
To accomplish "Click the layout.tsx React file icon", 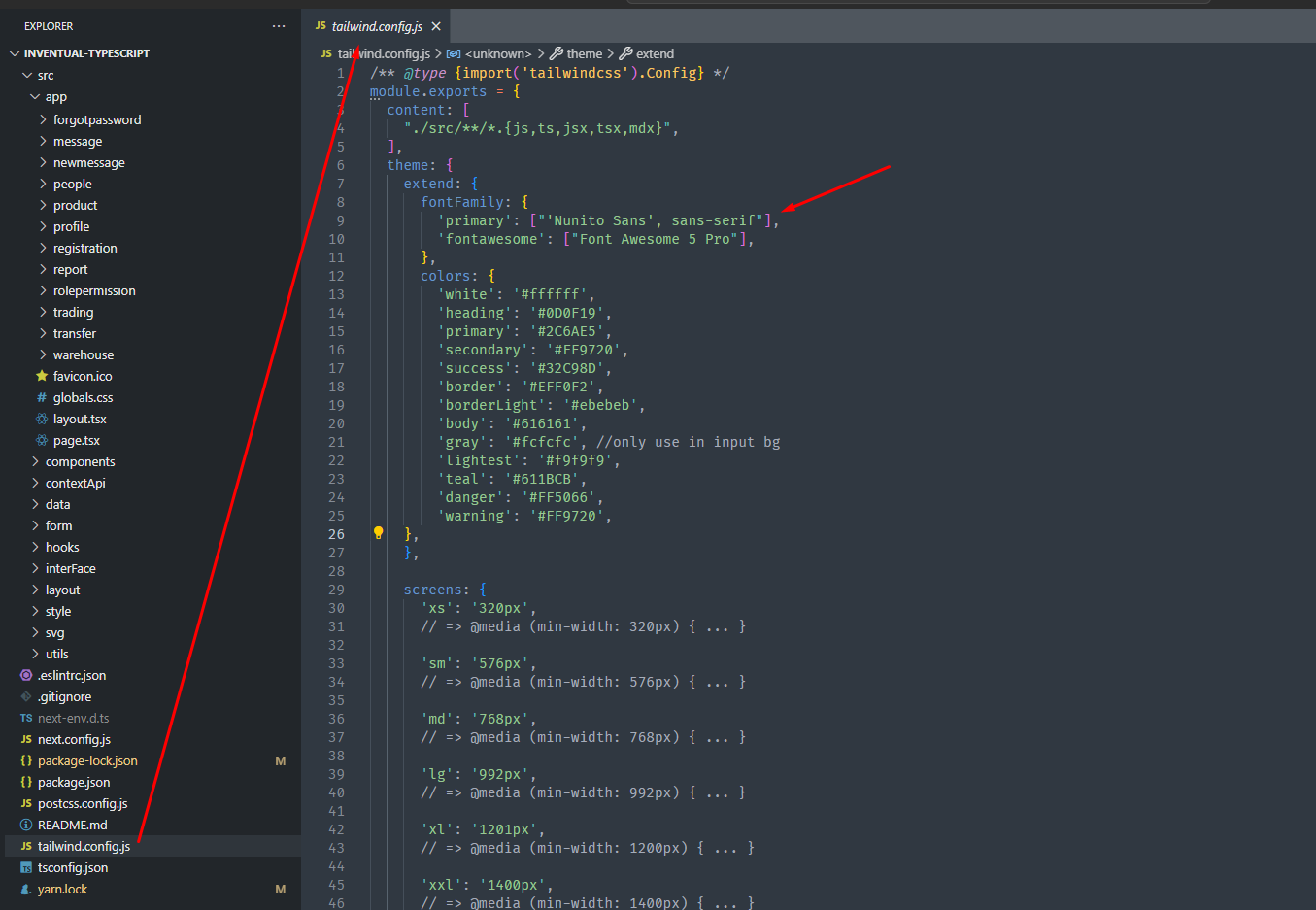I will (x=42, y=419).
